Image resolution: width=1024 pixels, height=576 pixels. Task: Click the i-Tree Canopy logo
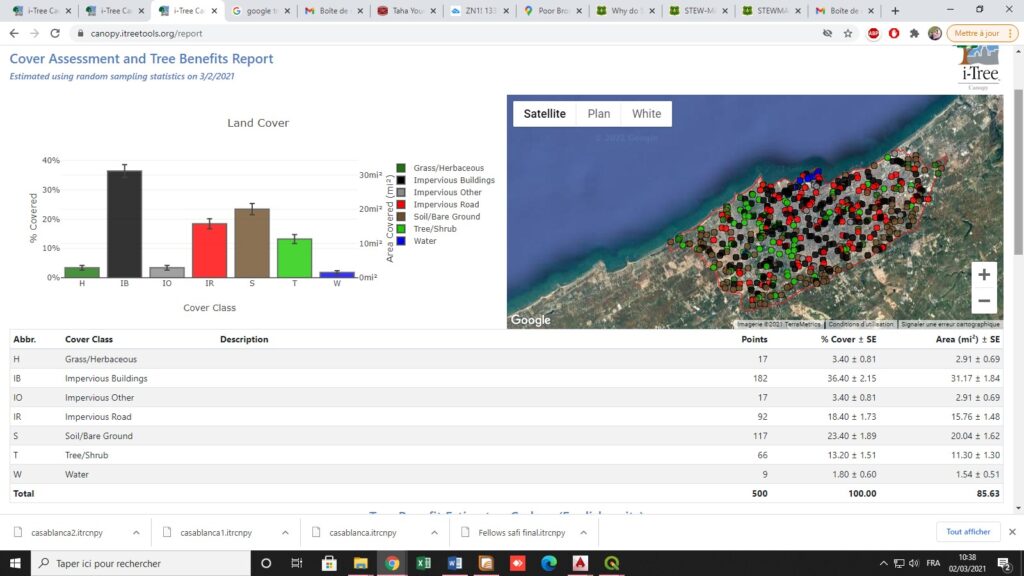[979, 68]
